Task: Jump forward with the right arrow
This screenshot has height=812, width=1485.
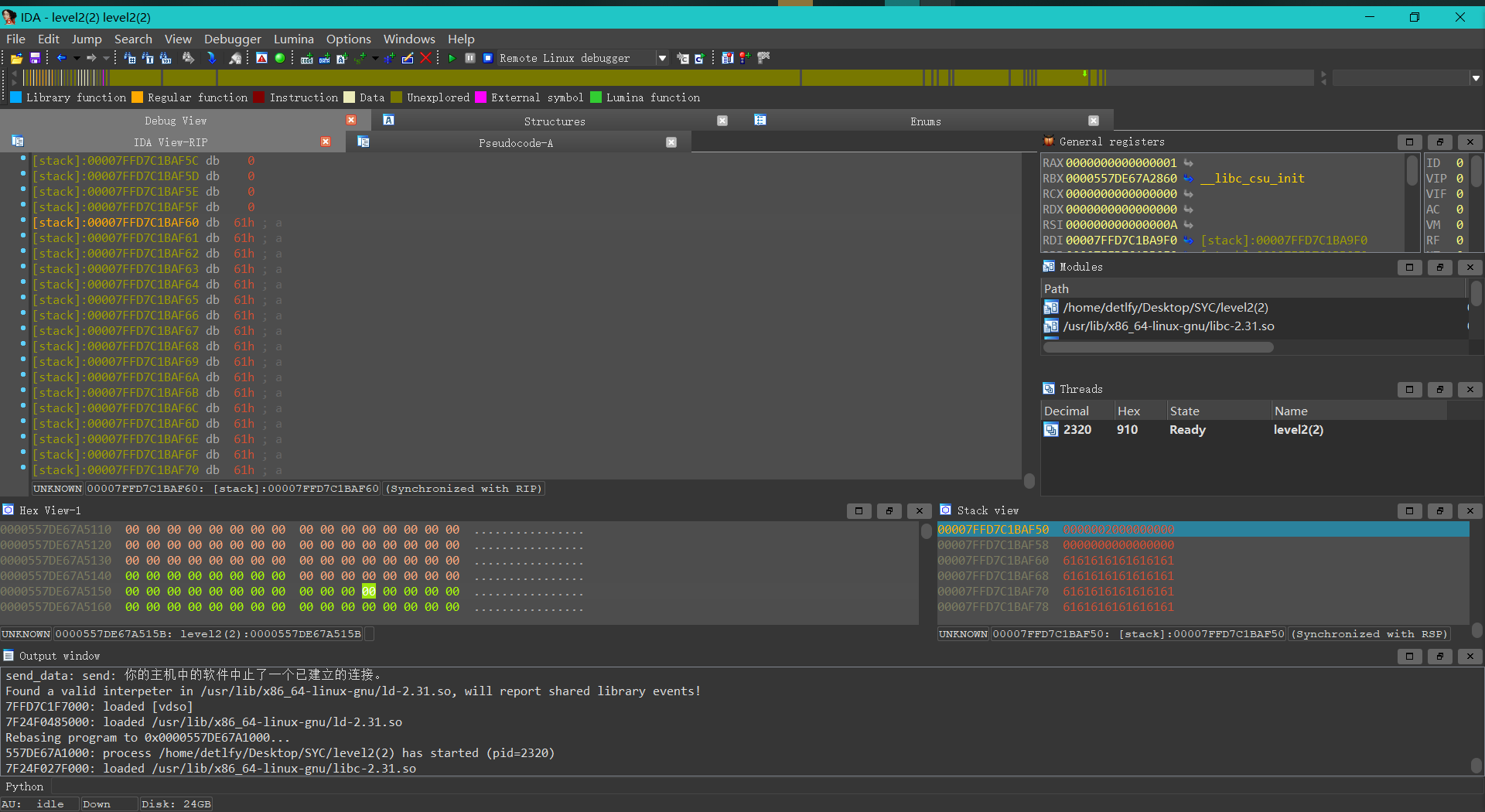Action: click(x=91, y=58)
